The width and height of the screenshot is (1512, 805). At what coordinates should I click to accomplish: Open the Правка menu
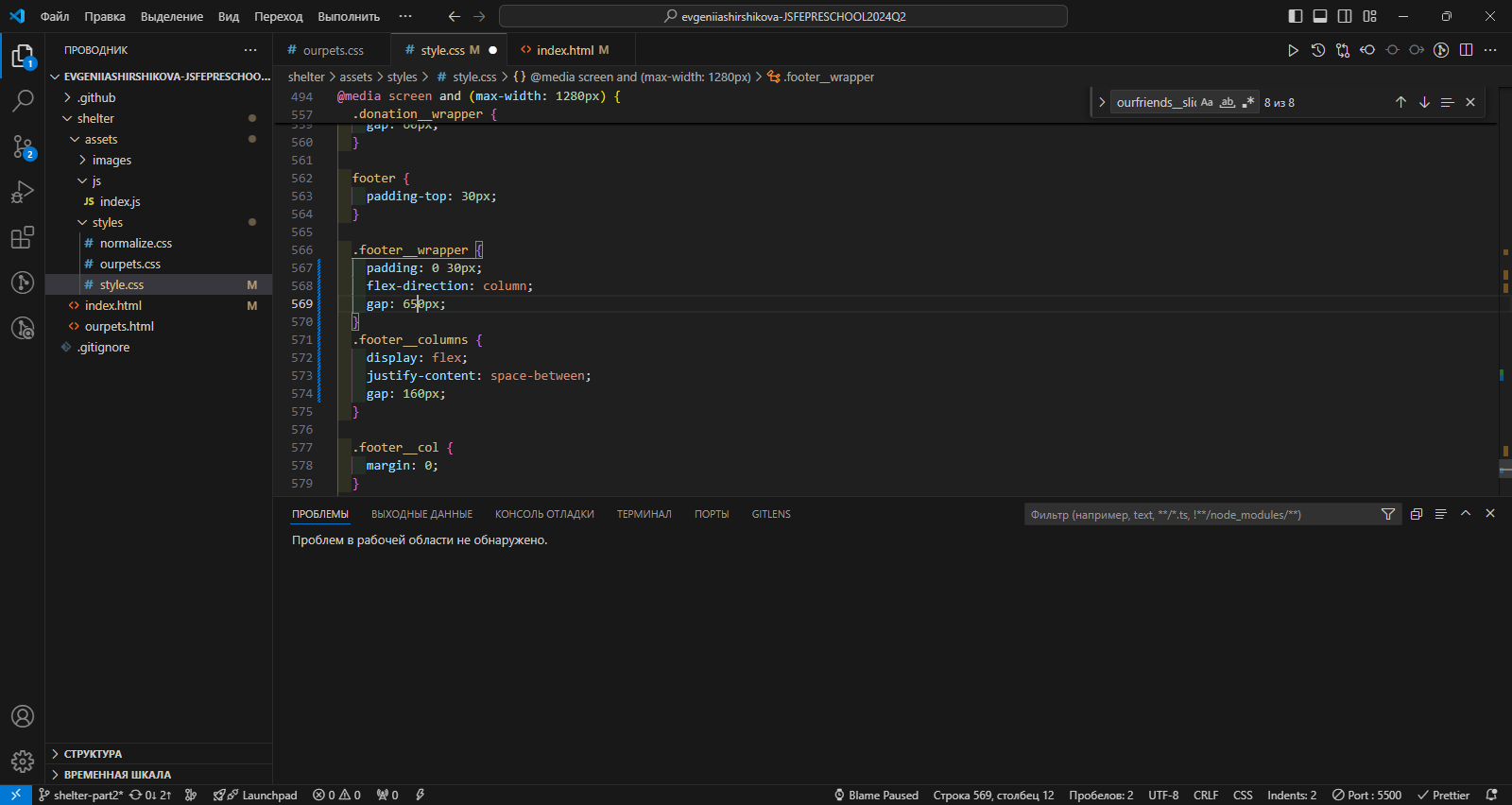coord(105,16)
